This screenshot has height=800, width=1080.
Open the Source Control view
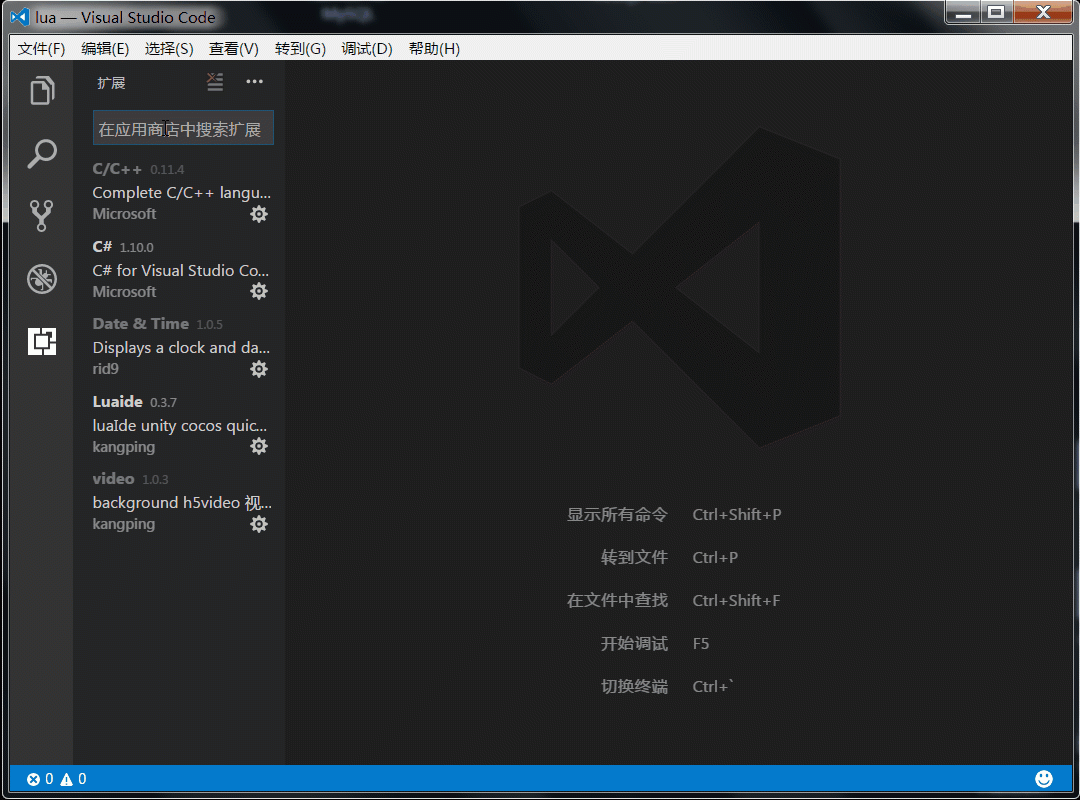pyautogui.click(x=41, y=216)
